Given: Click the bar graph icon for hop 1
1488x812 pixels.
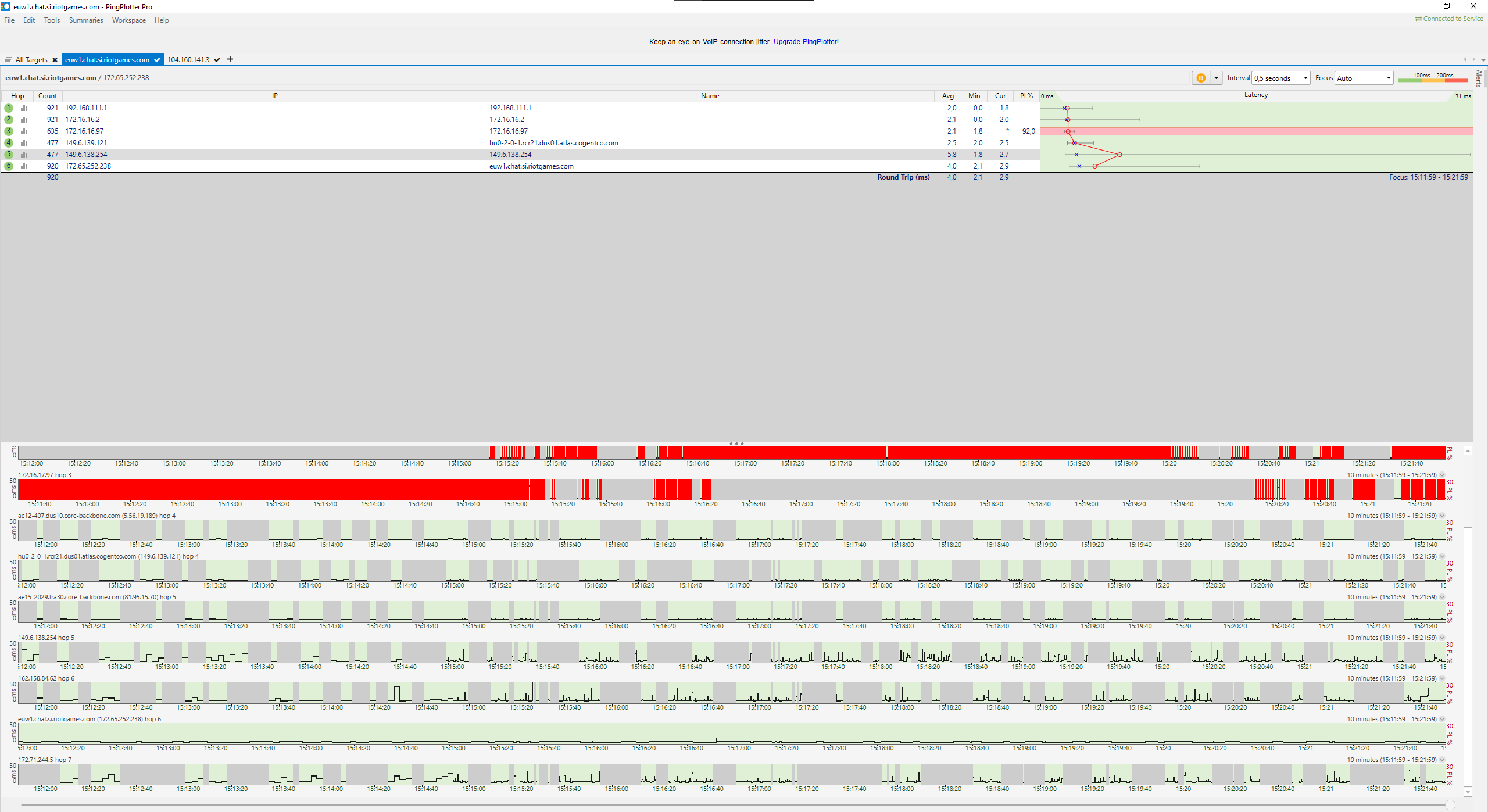Looking at the screenshot, I should [24, 108].
